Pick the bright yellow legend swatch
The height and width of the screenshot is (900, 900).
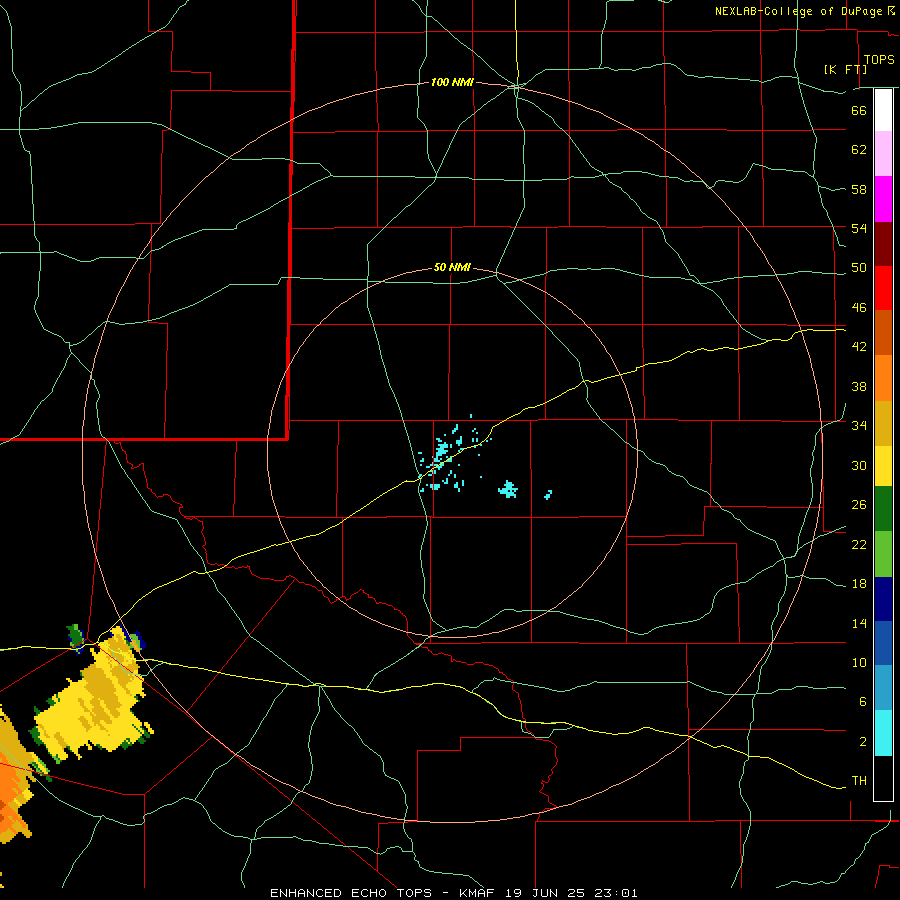[883, 466]
